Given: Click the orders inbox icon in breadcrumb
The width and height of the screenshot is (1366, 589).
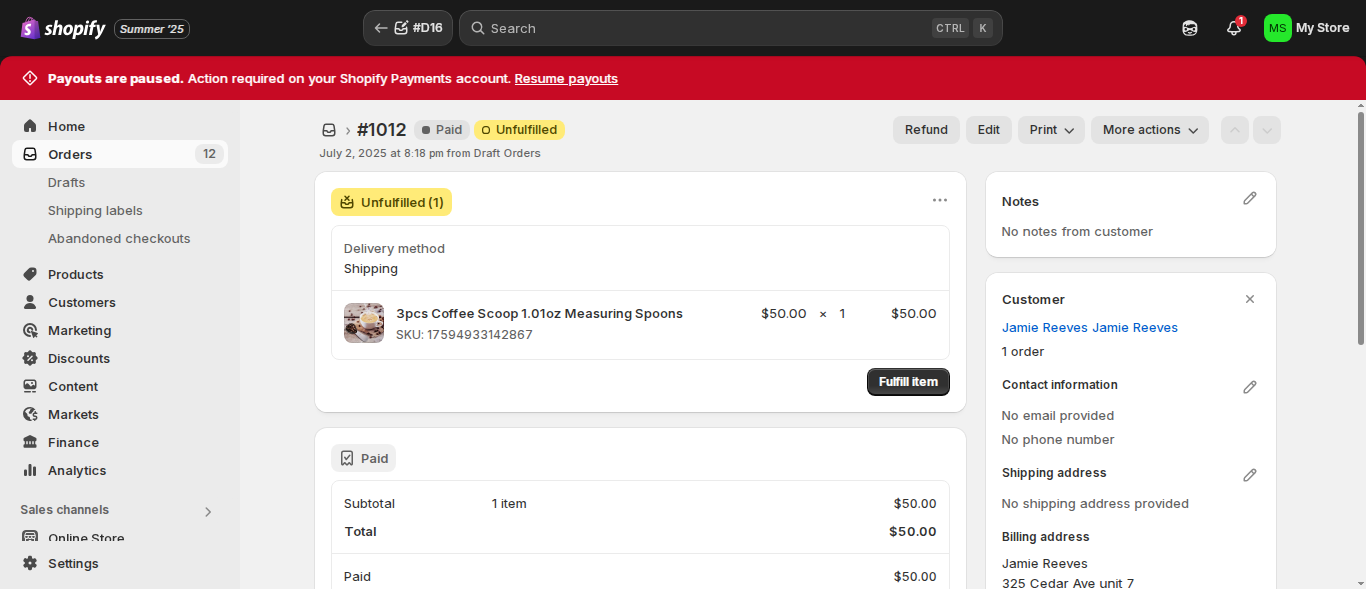Looking at the screenshot, I should 328,130.
